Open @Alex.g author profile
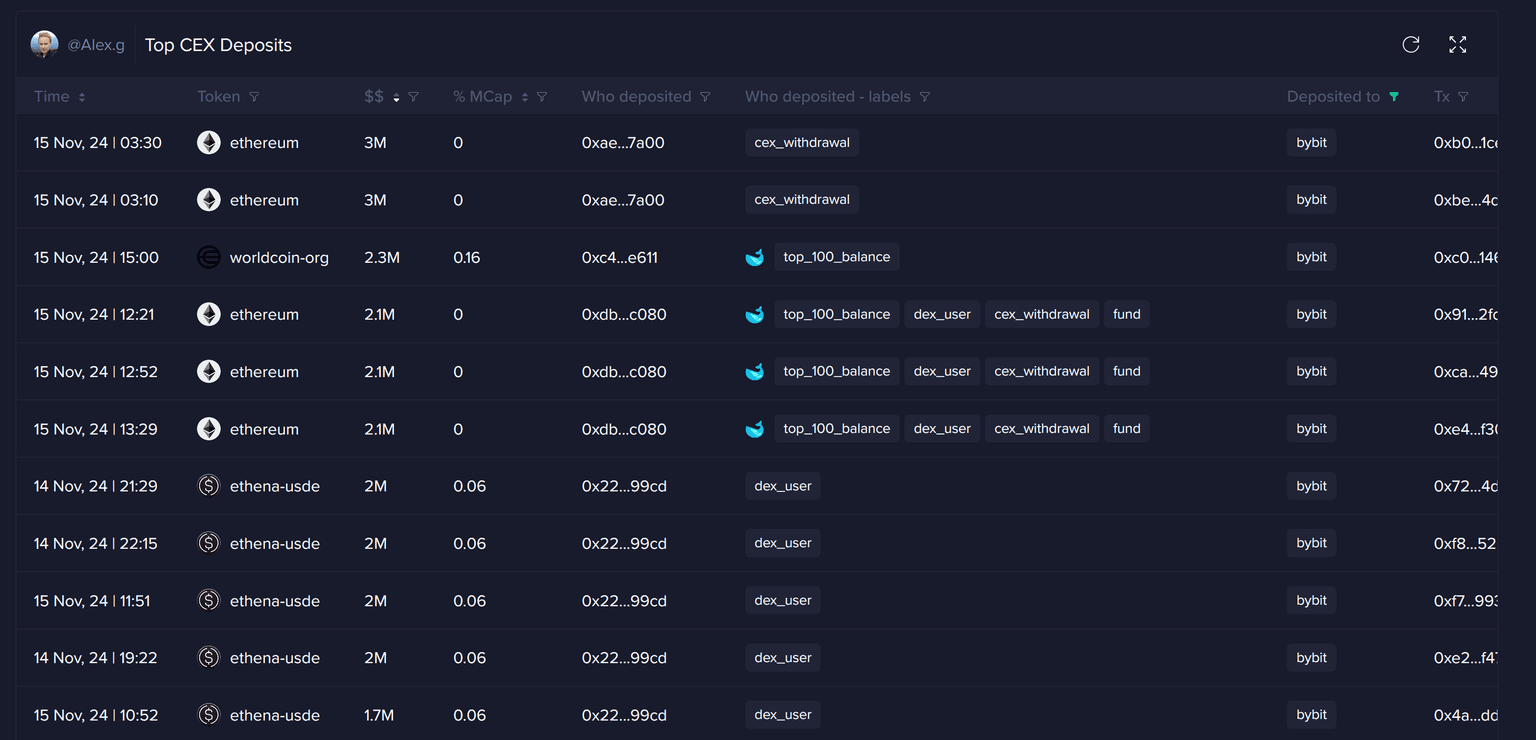This screenshot has height=740, width=1536. [96, 45]
